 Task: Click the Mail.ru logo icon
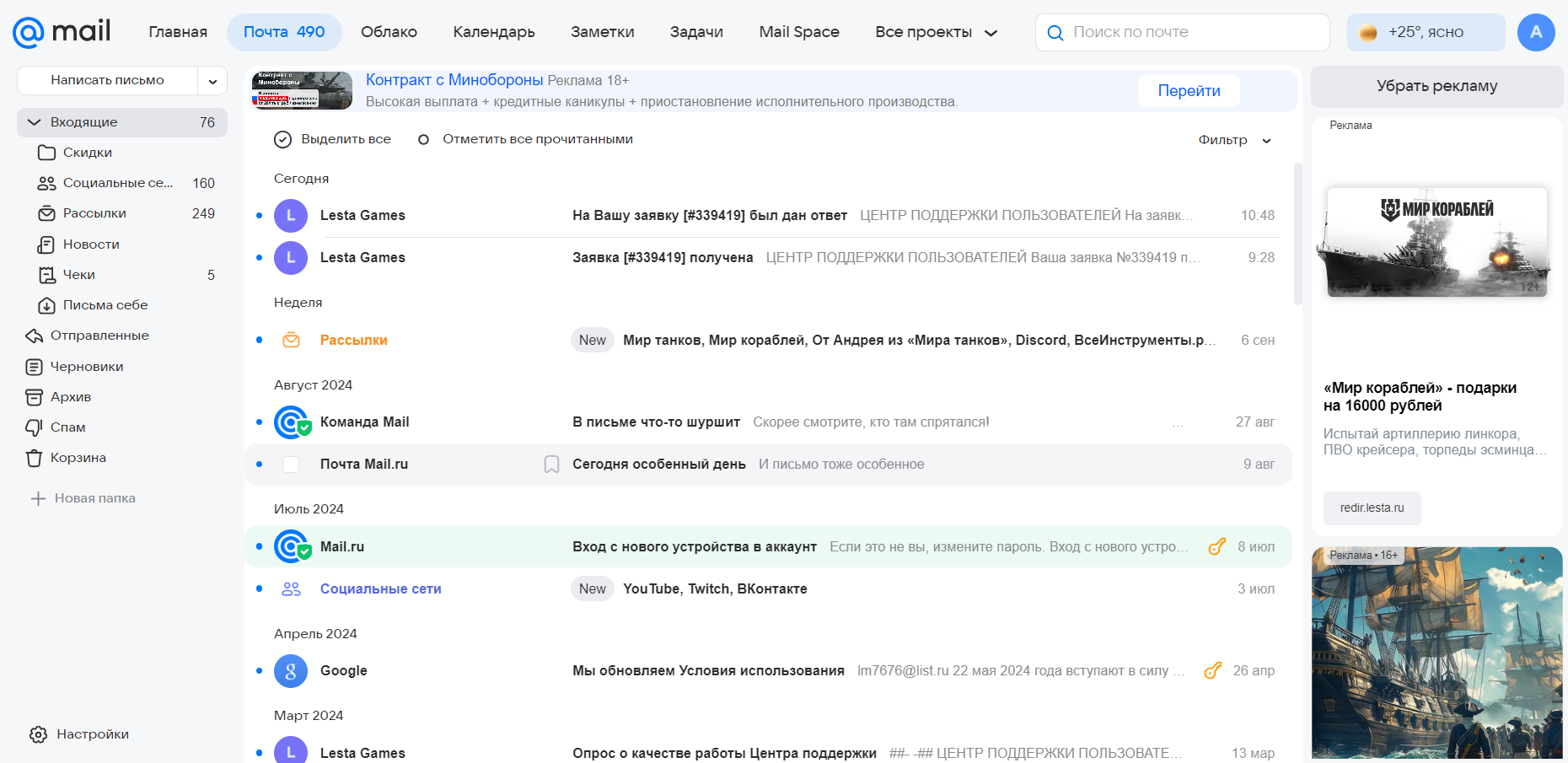click(x=28, y=32)
